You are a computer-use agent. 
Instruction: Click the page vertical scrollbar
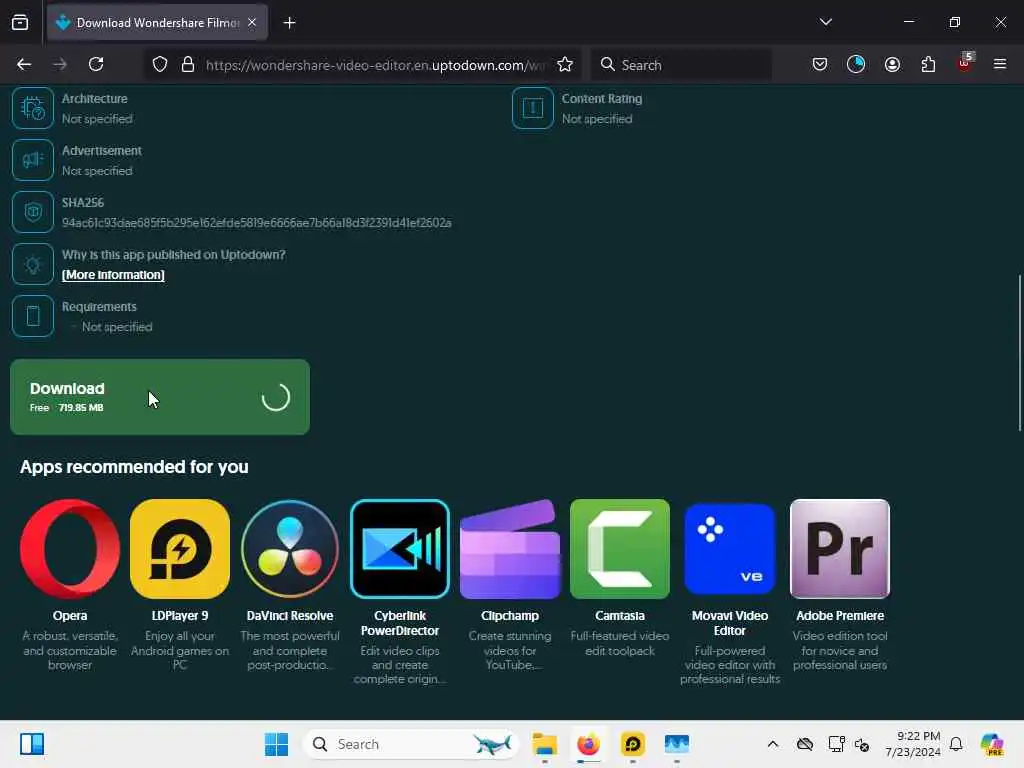(1019, 353)
